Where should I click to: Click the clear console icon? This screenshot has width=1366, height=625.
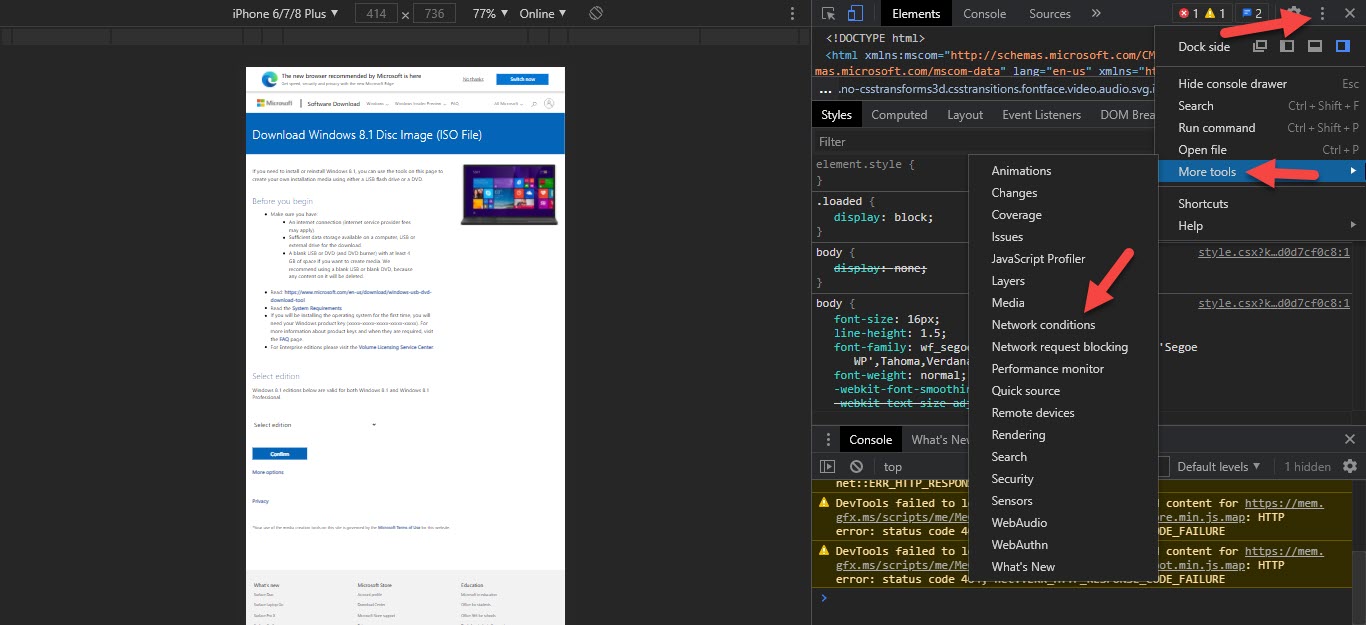[x=856, y=467]
